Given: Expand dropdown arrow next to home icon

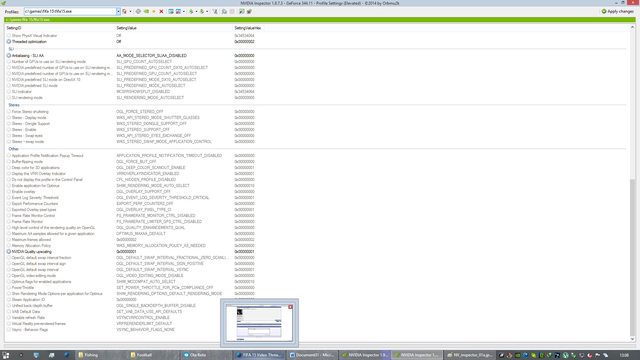Looking at the screenshot, I should coord(131,11).
